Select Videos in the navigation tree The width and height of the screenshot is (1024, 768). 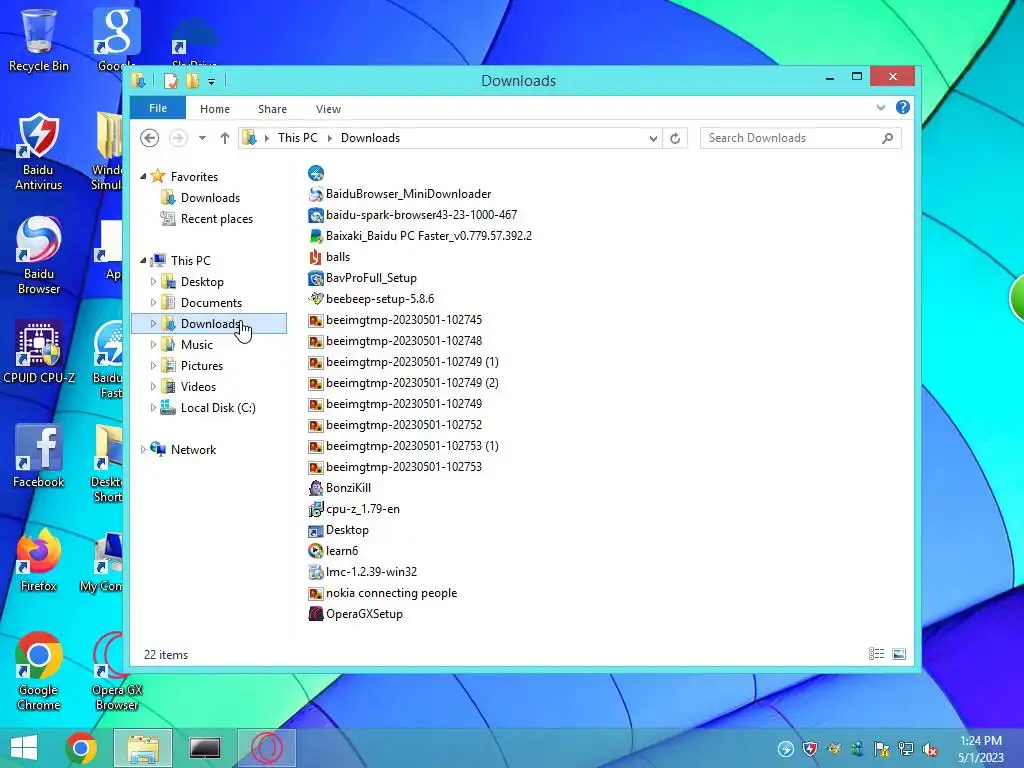tap(199, 387)
